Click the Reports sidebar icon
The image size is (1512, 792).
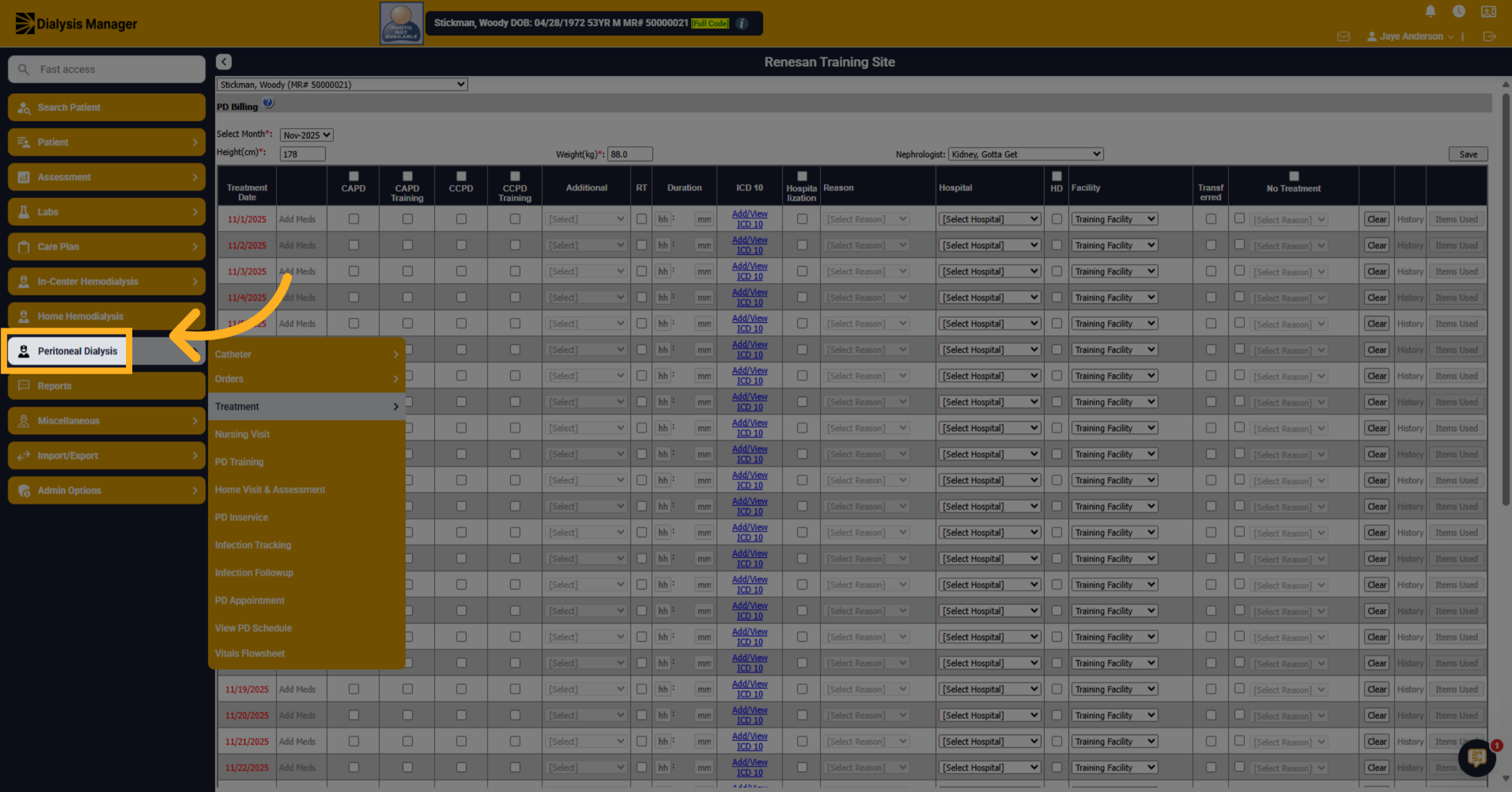(24, 386)
